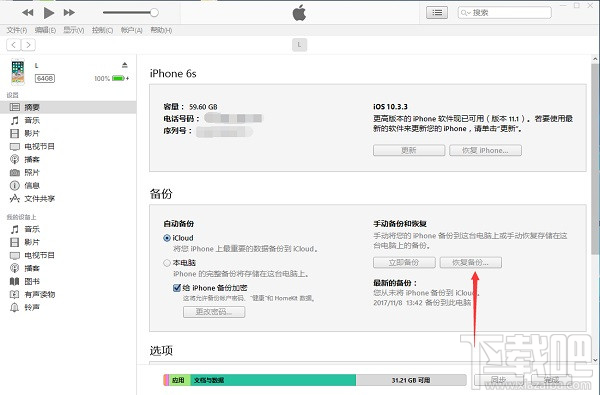Click the 31.21 GB 可用 free space segment
Screen dimensions: 600x395
411,380
